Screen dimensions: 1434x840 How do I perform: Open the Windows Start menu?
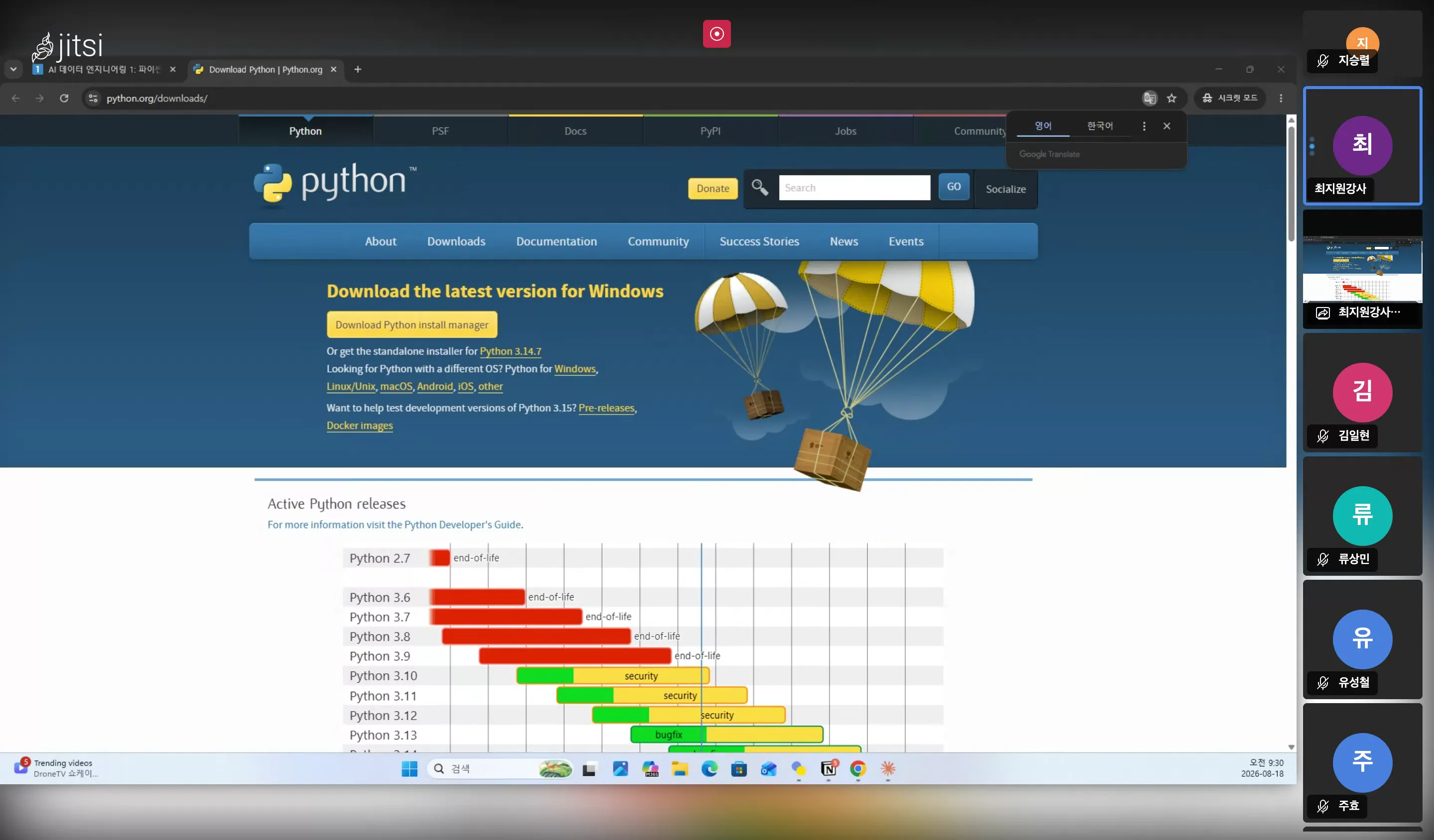click(x=409, y=769)
